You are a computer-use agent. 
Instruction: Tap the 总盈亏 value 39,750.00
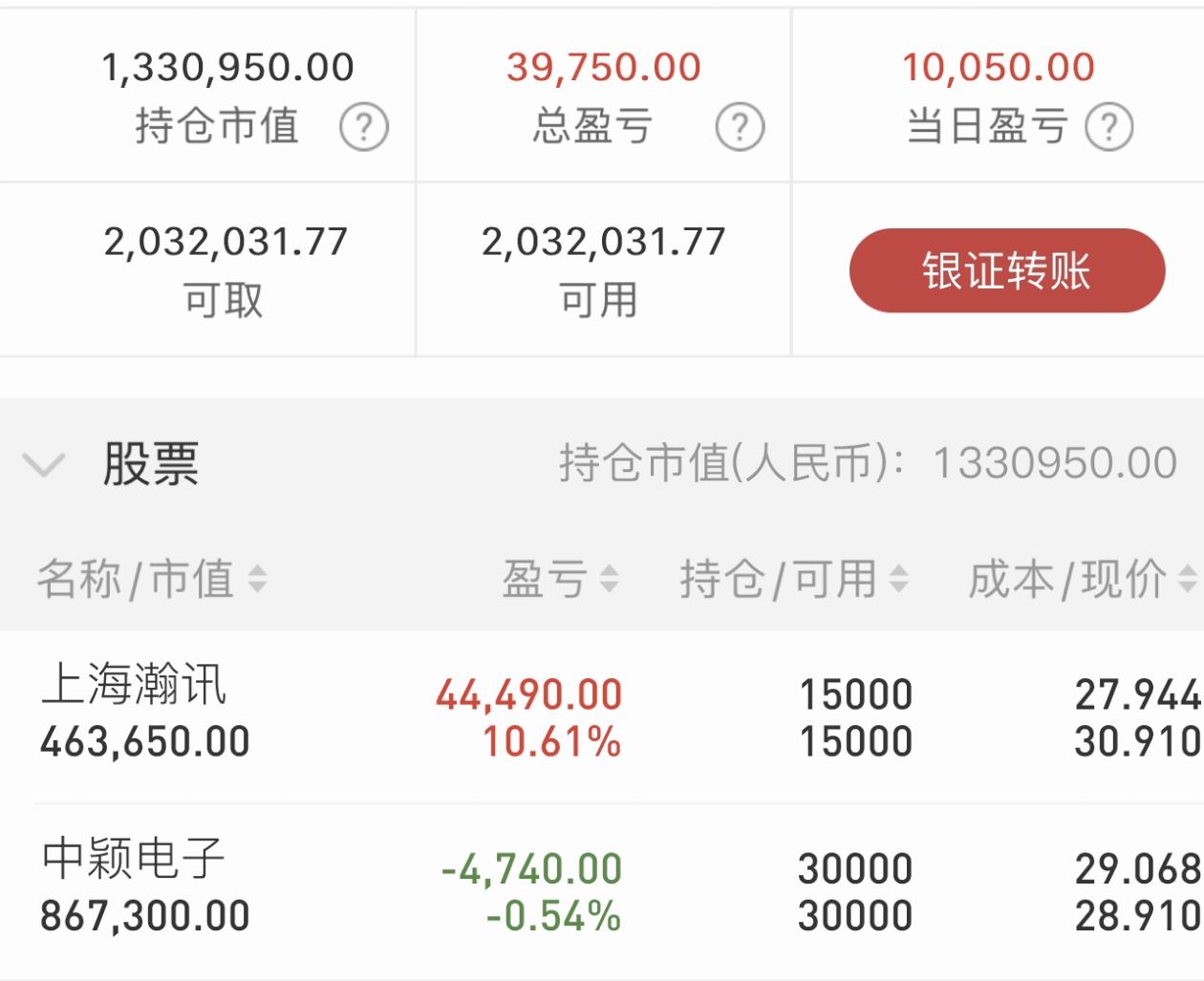[x=604, y=67]
